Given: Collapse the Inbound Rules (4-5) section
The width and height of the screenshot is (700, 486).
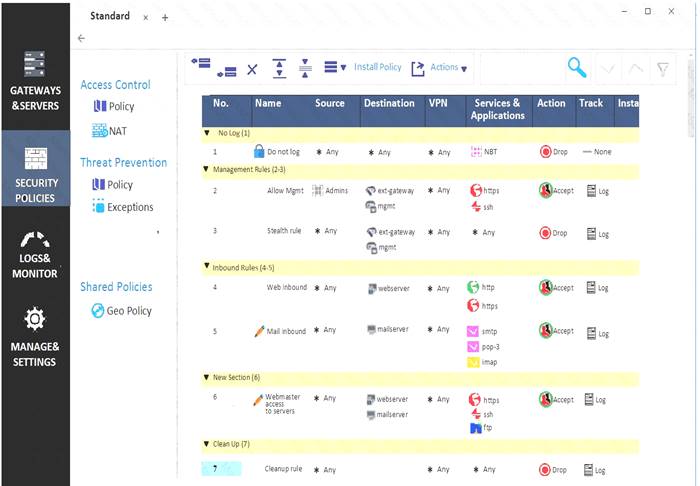Looking at the screenshot, I should click(206, 266).
